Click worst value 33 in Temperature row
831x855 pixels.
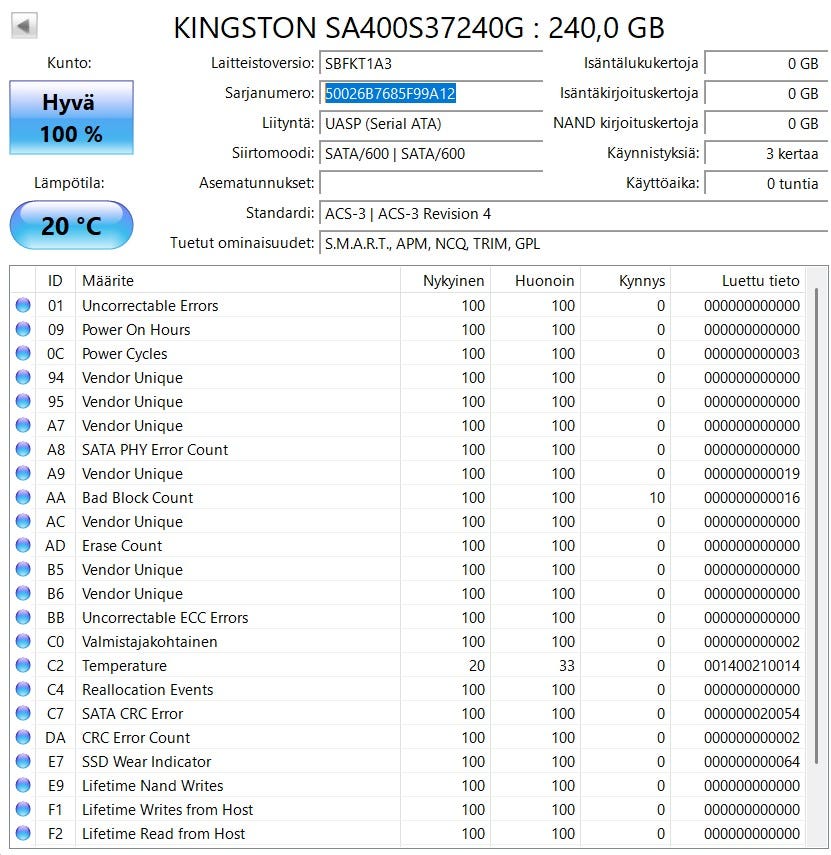tap(567, 665)
